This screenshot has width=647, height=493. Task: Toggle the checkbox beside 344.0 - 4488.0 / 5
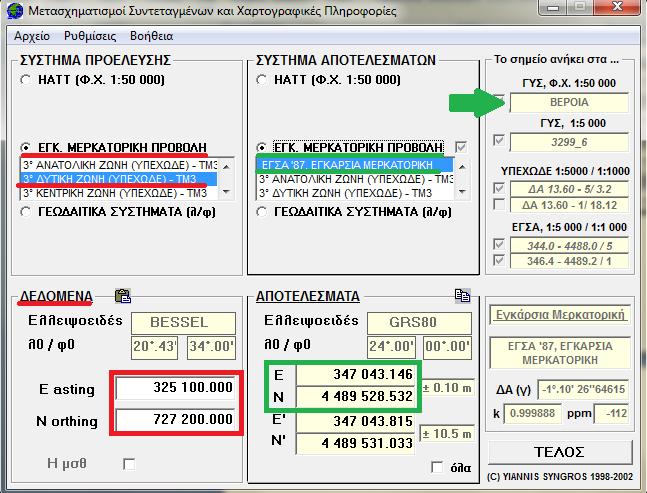coord(499,244)
